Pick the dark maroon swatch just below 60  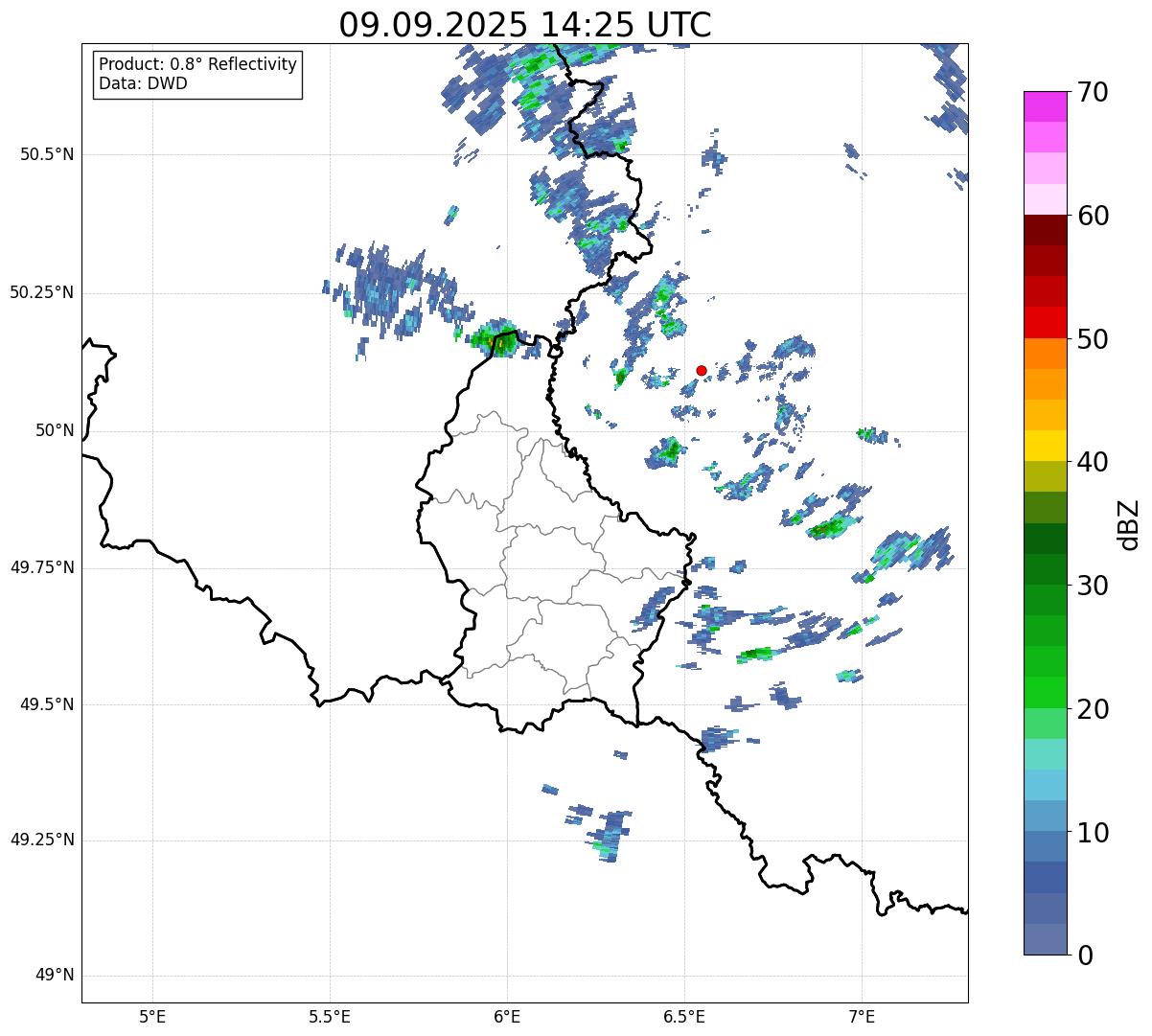point(1045,230)
